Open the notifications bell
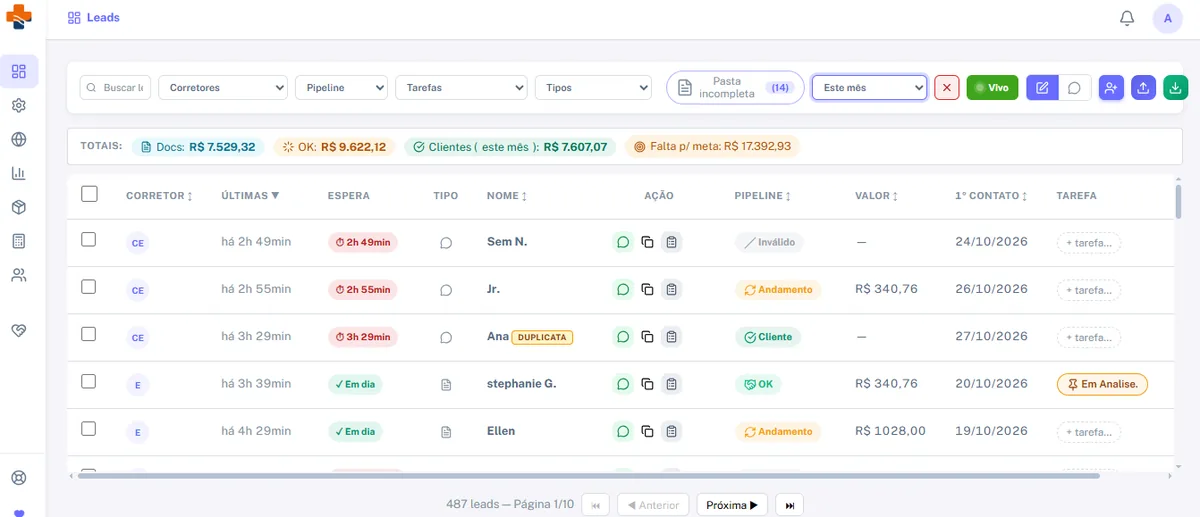Screen dimensions: 1200x517 pos(1127,18)
